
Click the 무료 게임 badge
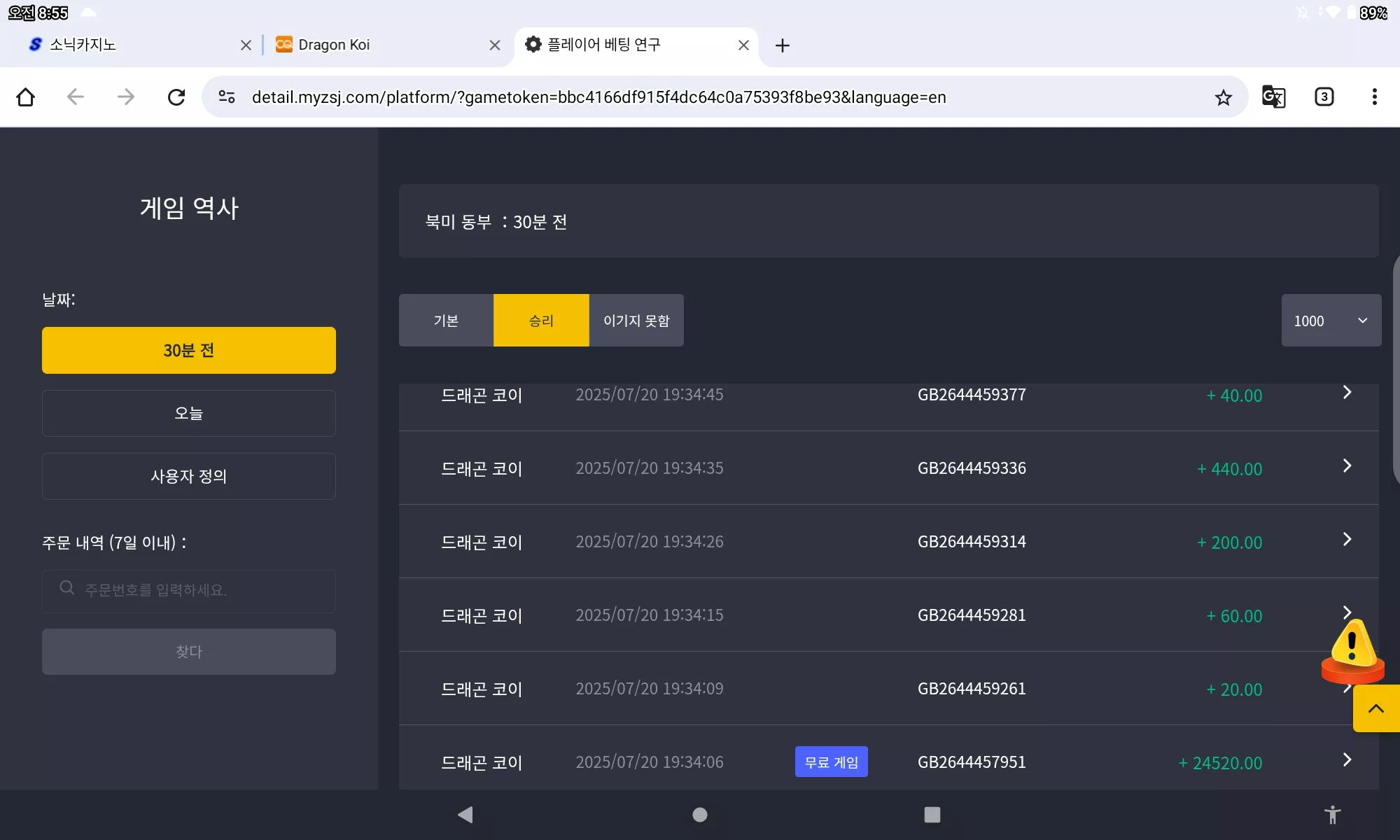point(831,762)
